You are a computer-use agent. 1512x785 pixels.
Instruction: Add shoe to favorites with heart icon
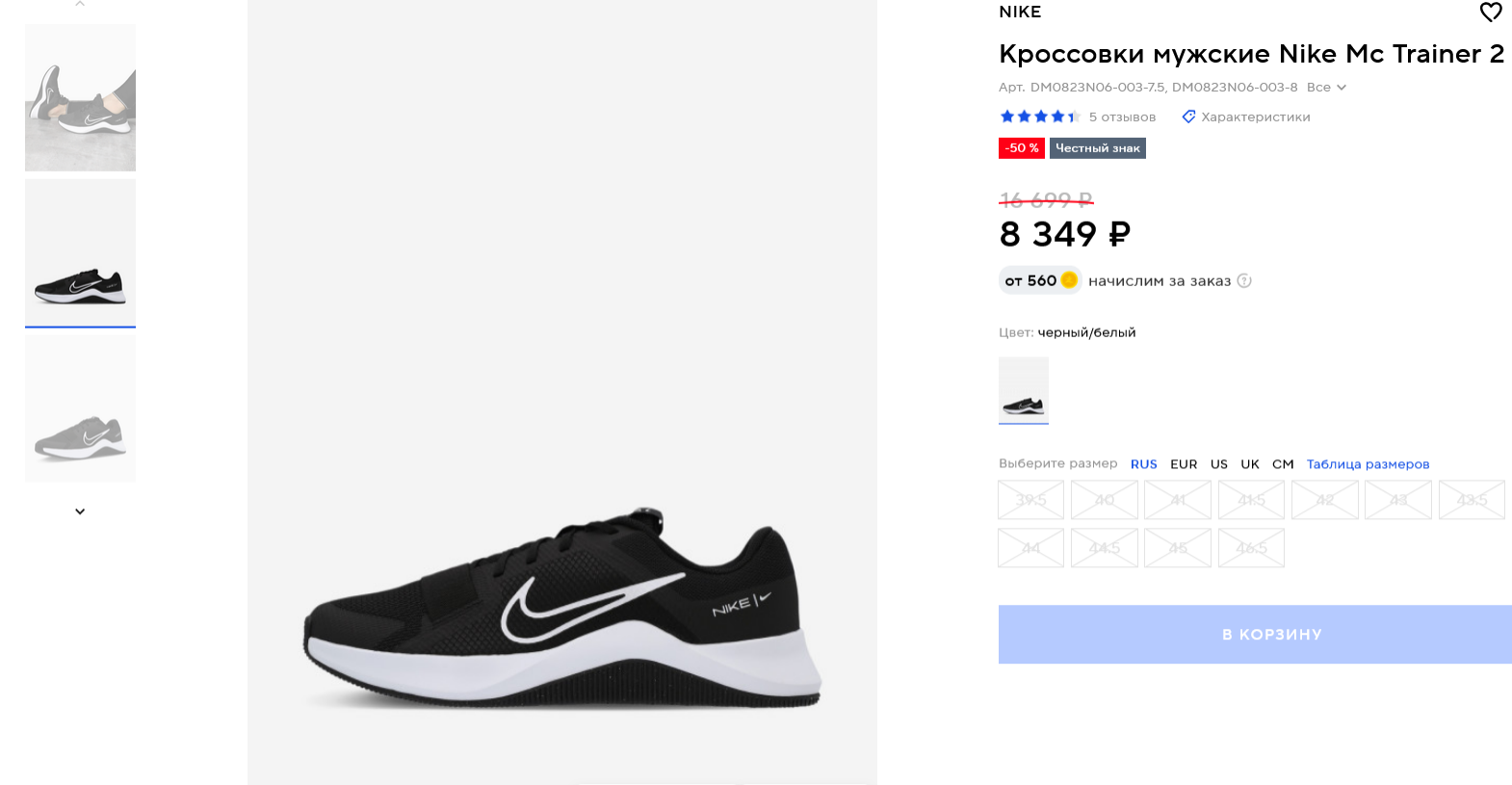(1490, 13)
